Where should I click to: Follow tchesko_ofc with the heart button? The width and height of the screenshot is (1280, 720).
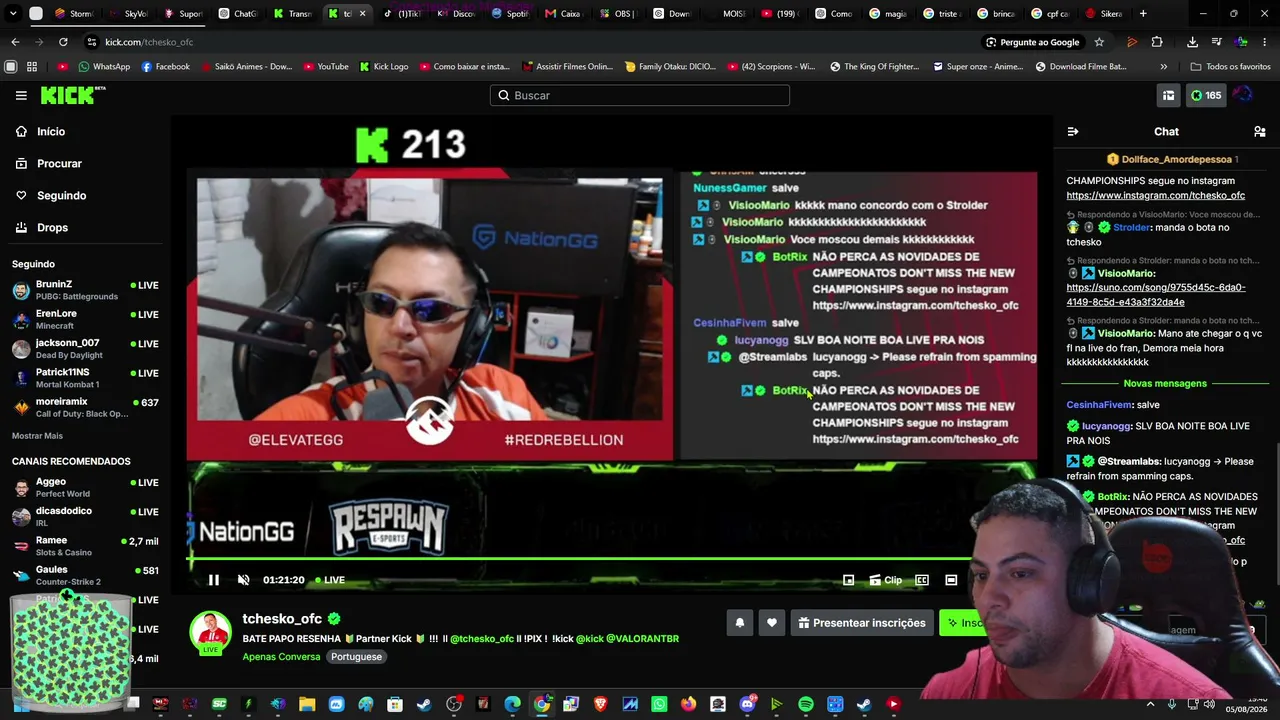coord(772,623)
